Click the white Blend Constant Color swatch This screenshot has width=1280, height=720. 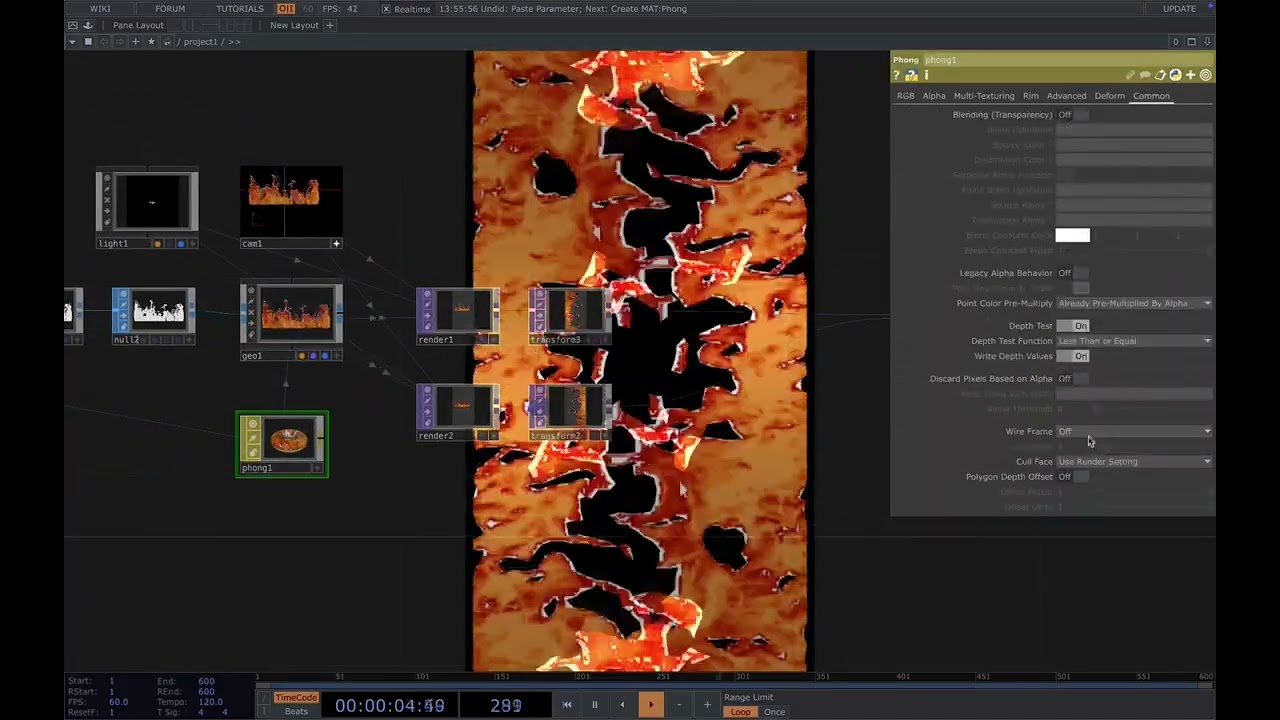1072,235
